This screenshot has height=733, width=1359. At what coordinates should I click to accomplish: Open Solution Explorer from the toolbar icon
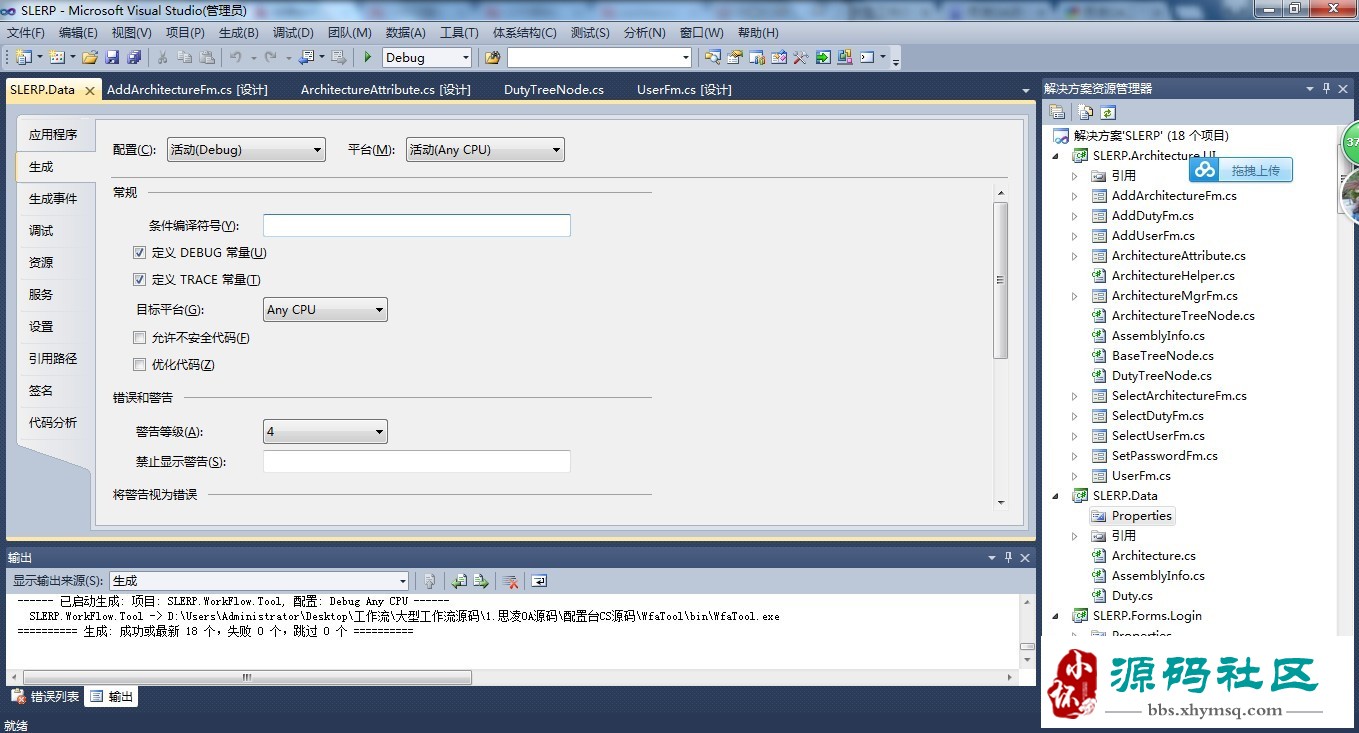click(x=713, y=57)
